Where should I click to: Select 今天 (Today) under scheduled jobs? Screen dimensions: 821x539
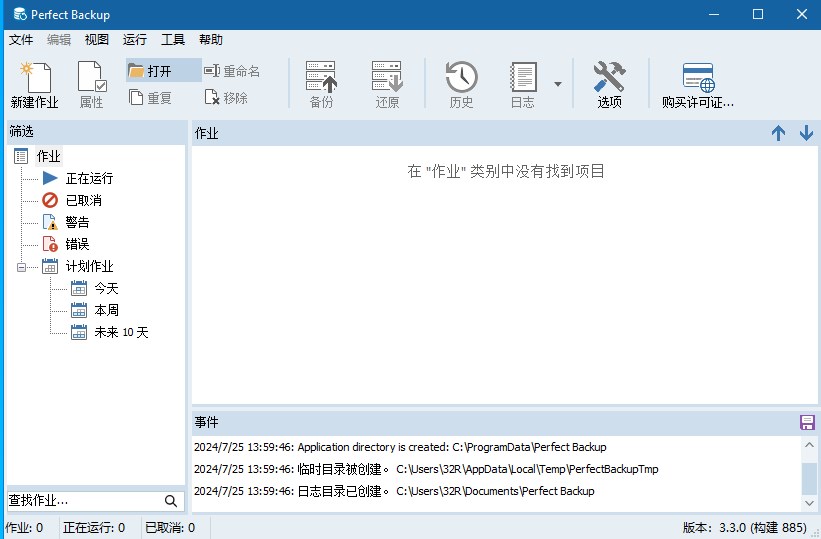click(106, 288)
